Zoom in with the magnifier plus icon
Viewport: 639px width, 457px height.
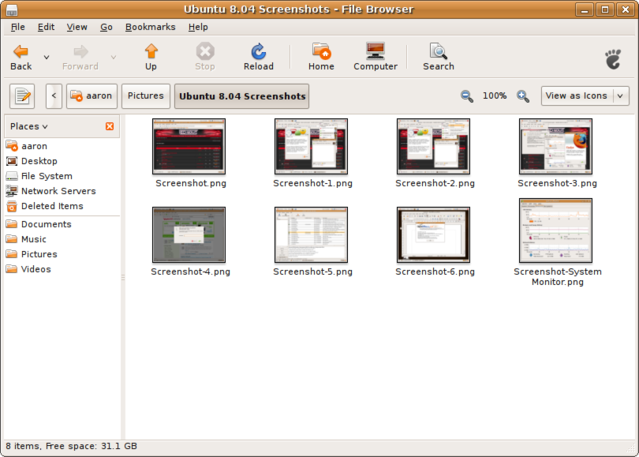[x=523, y=96]
